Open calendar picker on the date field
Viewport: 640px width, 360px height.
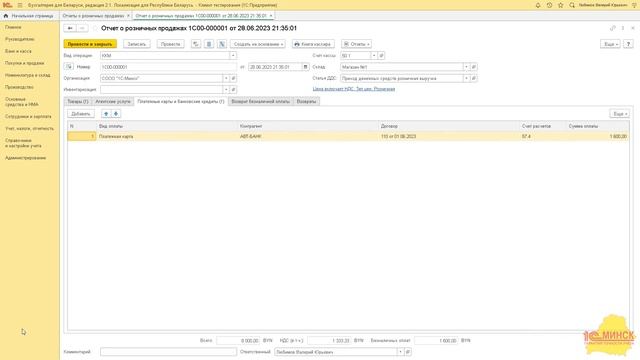(x=305, y=67)
